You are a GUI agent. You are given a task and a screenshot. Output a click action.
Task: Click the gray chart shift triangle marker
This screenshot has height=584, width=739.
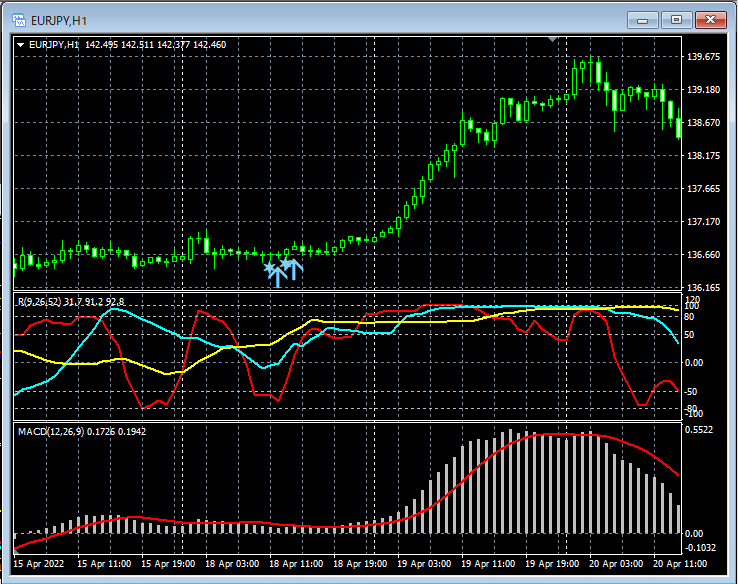tap(552, 39)
